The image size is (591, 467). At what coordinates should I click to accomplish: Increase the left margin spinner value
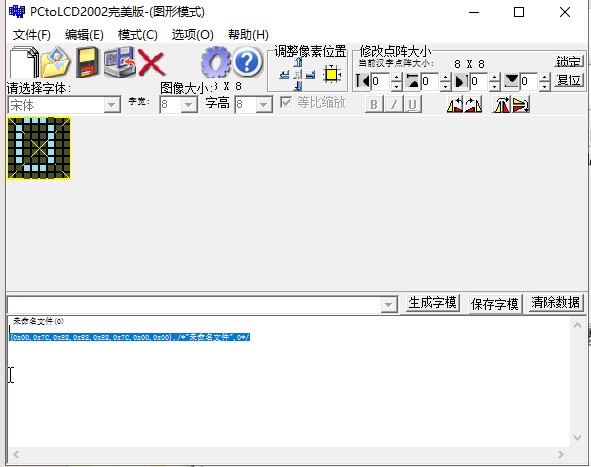[397, 77]
